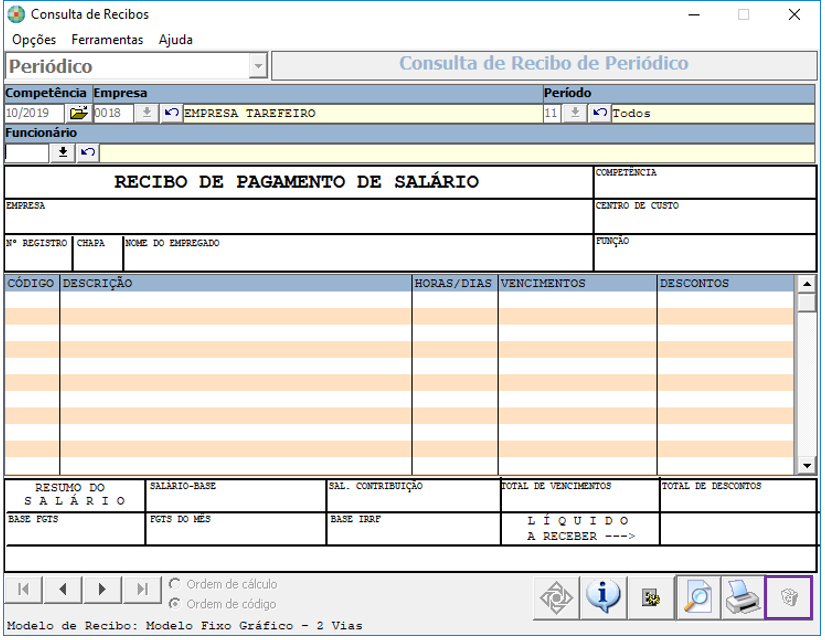Click the Período undo arrow icon

click(x=599, y=113)
